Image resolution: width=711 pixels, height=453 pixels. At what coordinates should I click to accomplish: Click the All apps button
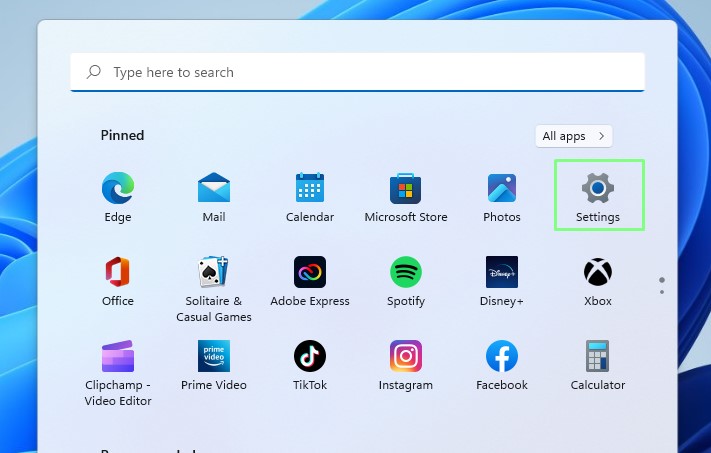tap(574, 136)
